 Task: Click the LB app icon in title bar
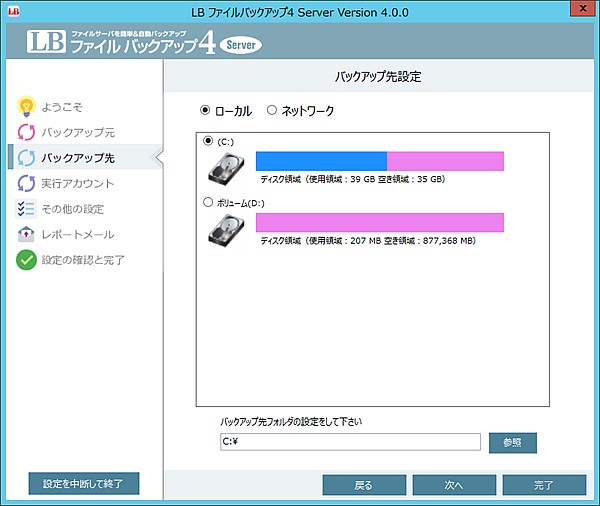(13, 11)
